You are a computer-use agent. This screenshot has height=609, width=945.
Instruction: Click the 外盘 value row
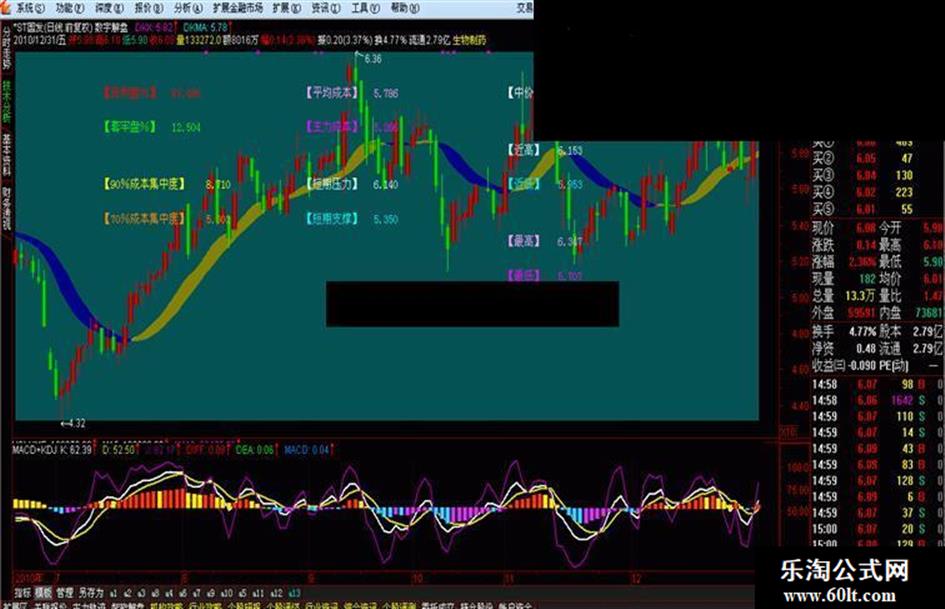coord(844,312)
